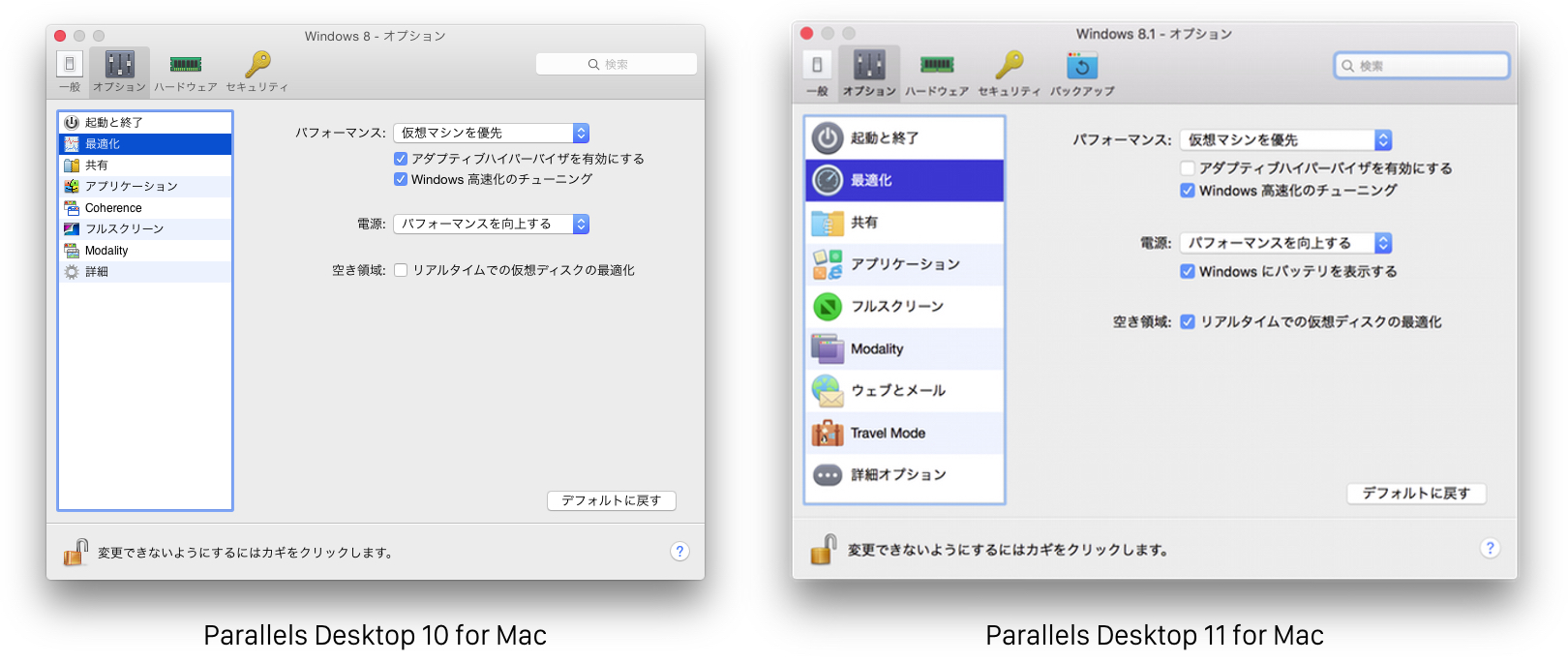This screenshot has height=663, width=1568.
Task: Select 共有 in Windows 8 sidebar
Action: click(x=145, y=166)
